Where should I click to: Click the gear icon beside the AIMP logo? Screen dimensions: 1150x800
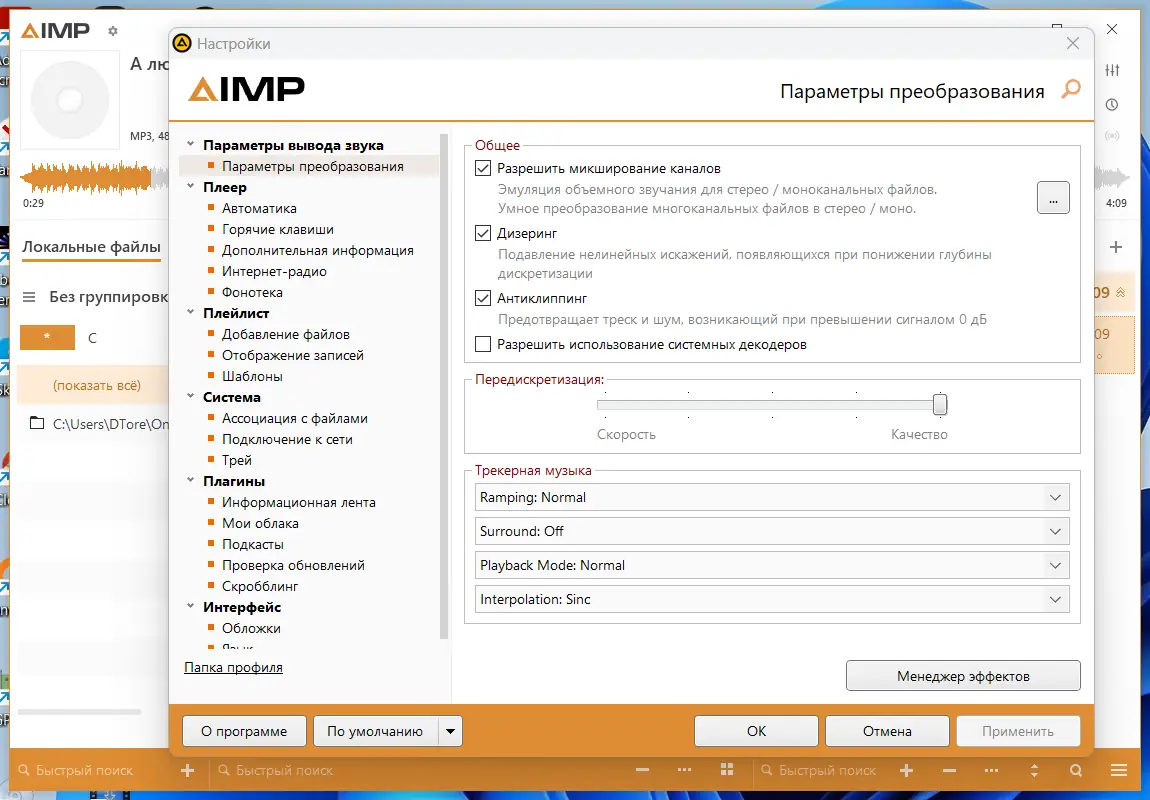(112, 31)
